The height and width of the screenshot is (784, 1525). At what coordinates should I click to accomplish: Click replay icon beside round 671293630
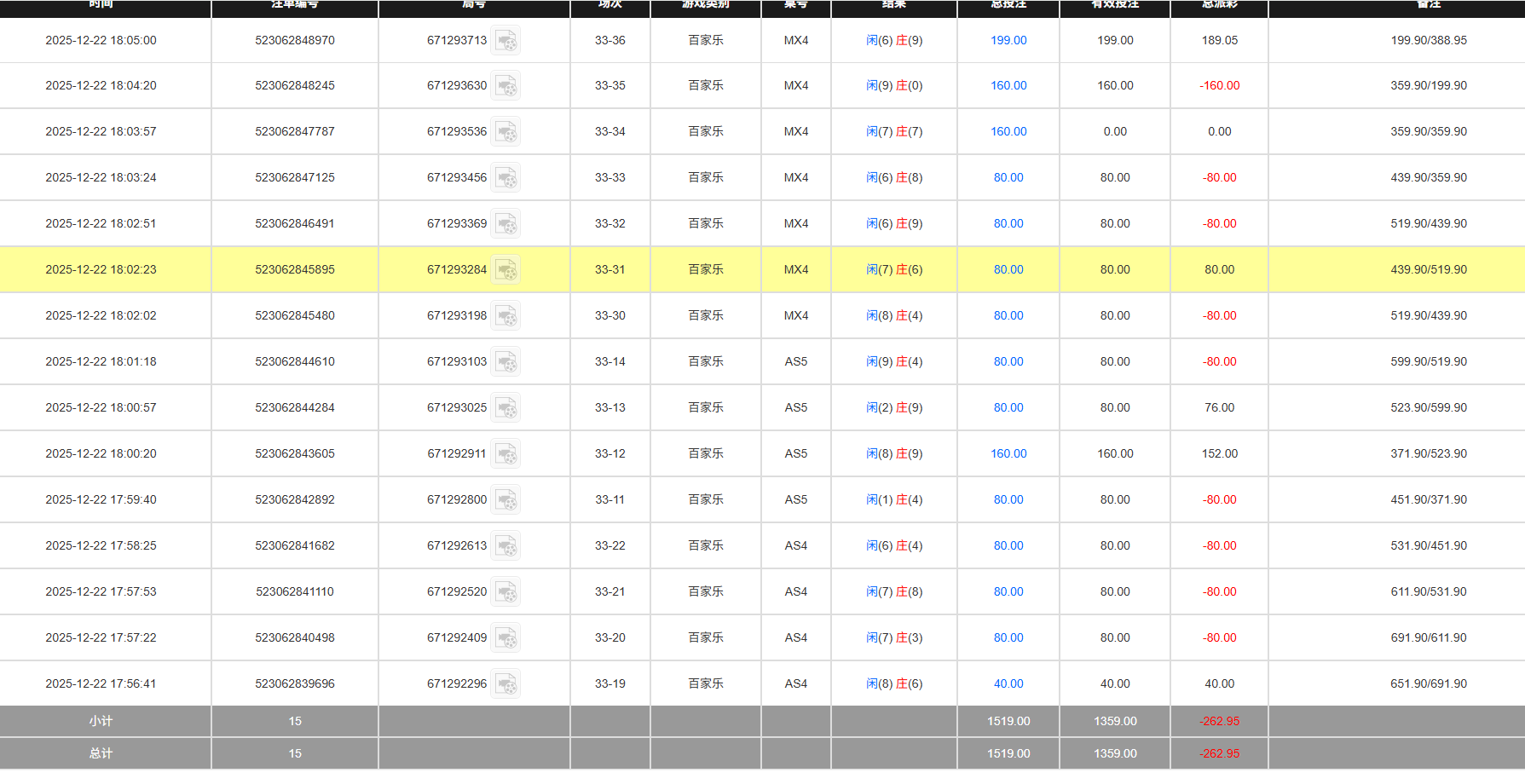tap(506, 86)
